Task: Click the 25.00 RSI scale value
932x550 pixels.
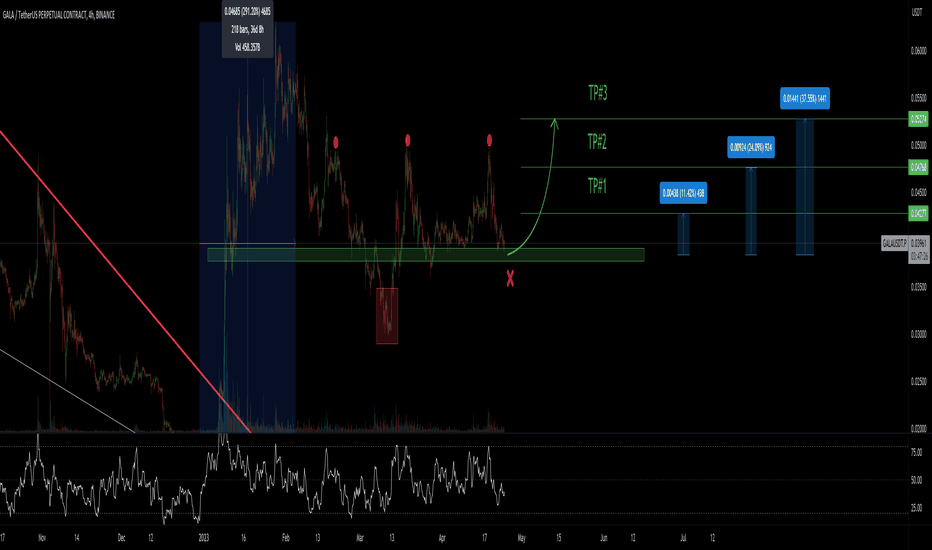Action: coord(916,507)
